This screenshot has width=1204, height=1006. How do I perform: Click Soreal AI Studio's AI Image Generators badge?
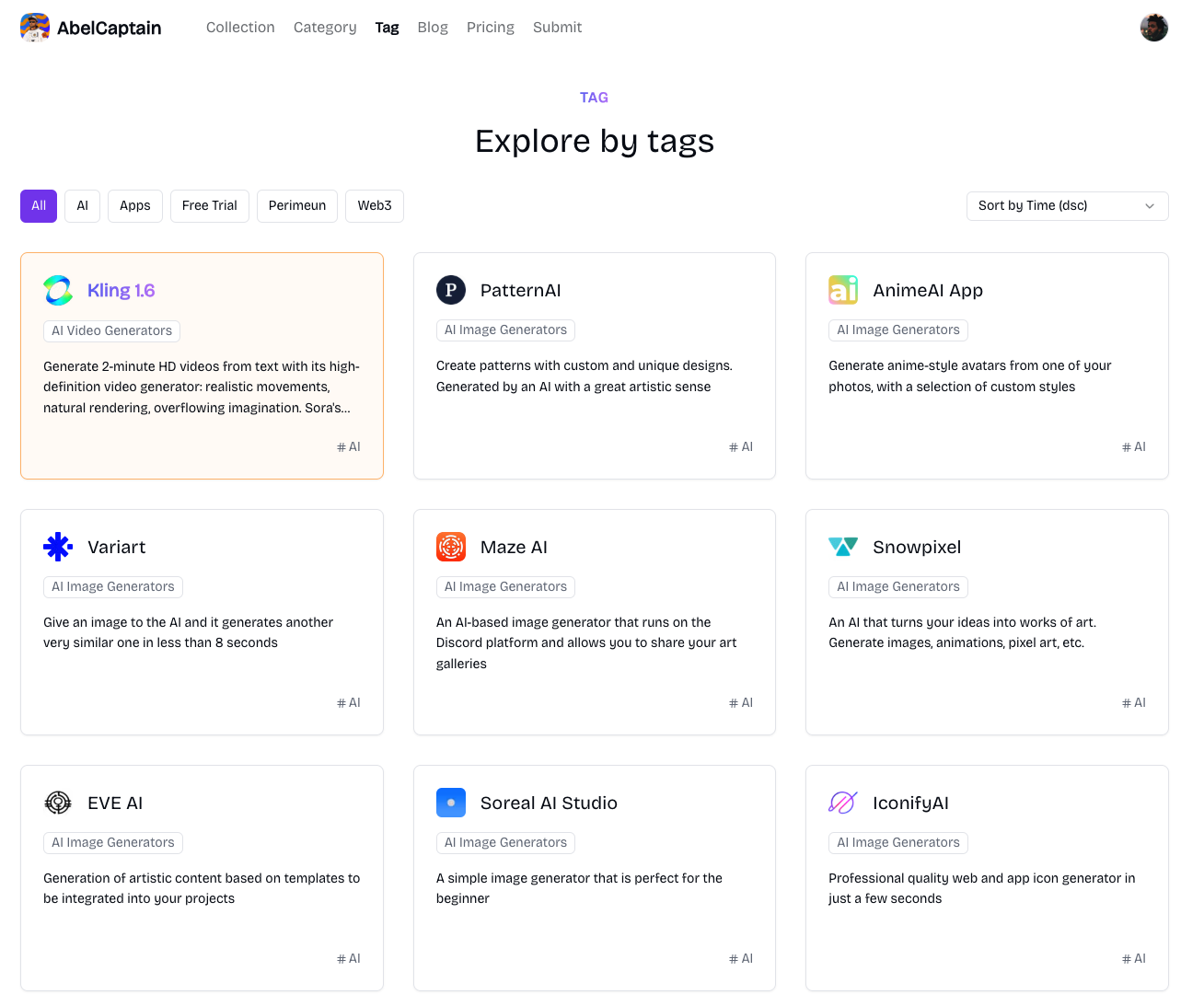click(505, 842)
